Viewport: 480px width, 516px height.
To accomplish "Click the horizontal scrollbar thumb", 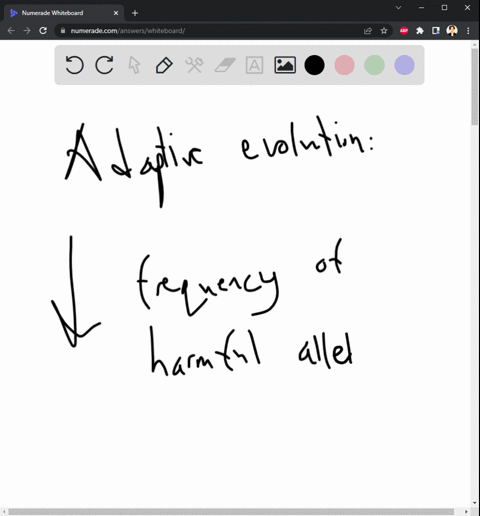I will point(231,512).
